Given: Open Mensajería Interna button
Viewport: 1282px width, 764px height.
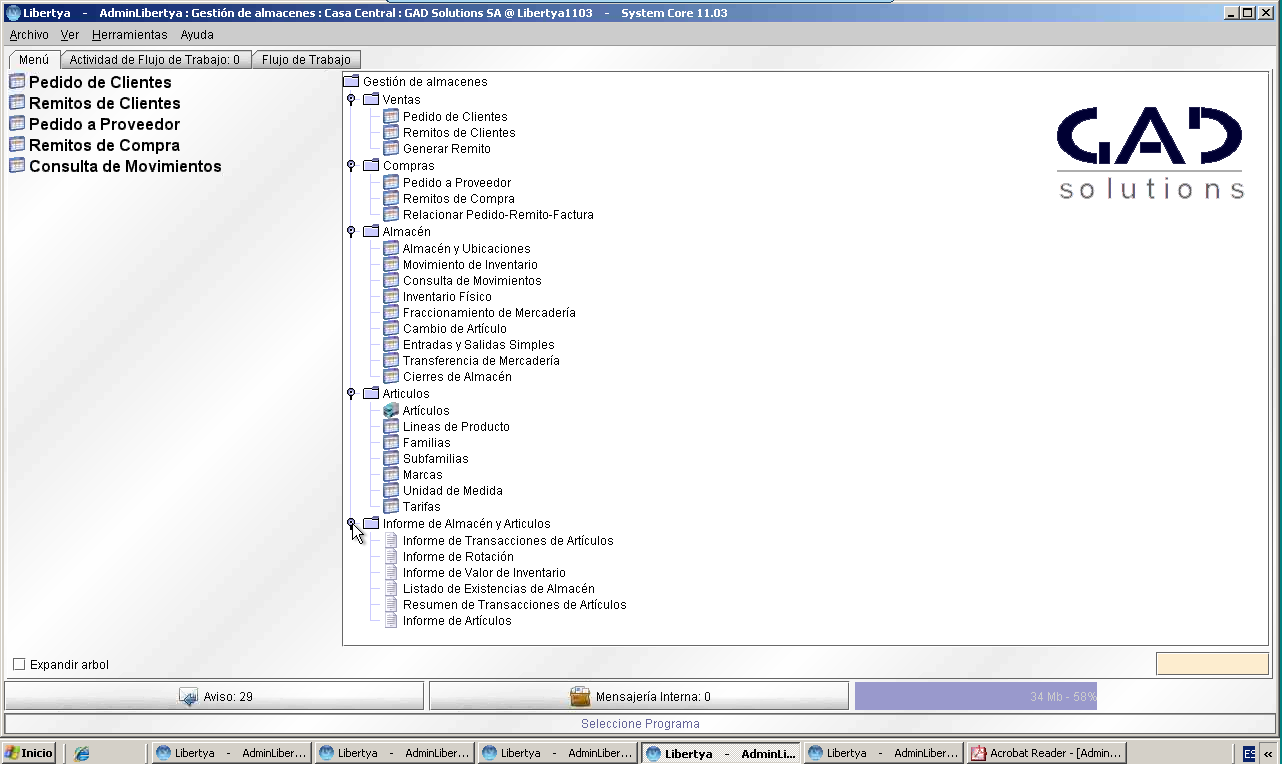Looking at the screenshot, I should [639, 697].
